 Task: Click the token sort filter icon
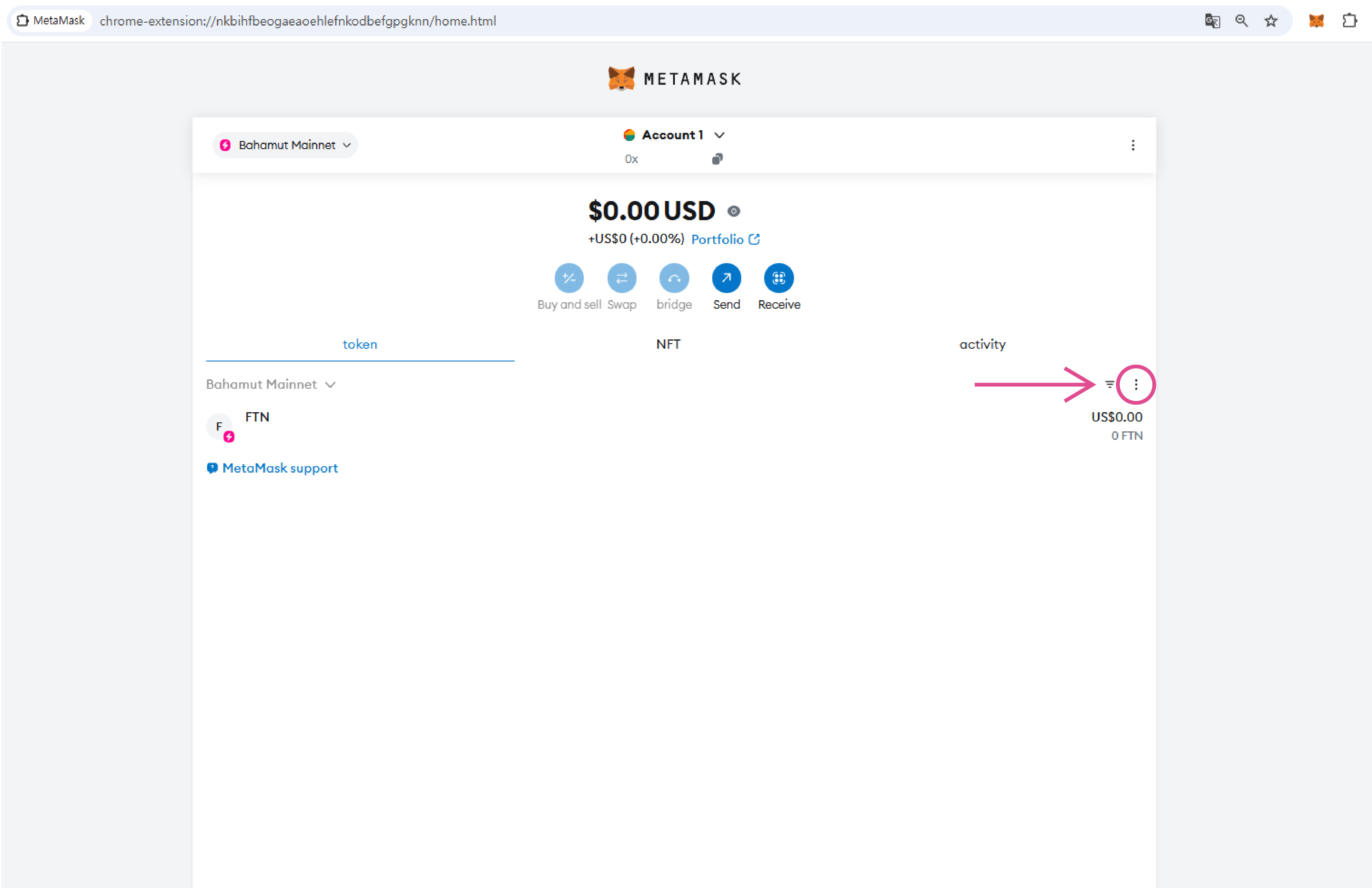[1110, 384]
